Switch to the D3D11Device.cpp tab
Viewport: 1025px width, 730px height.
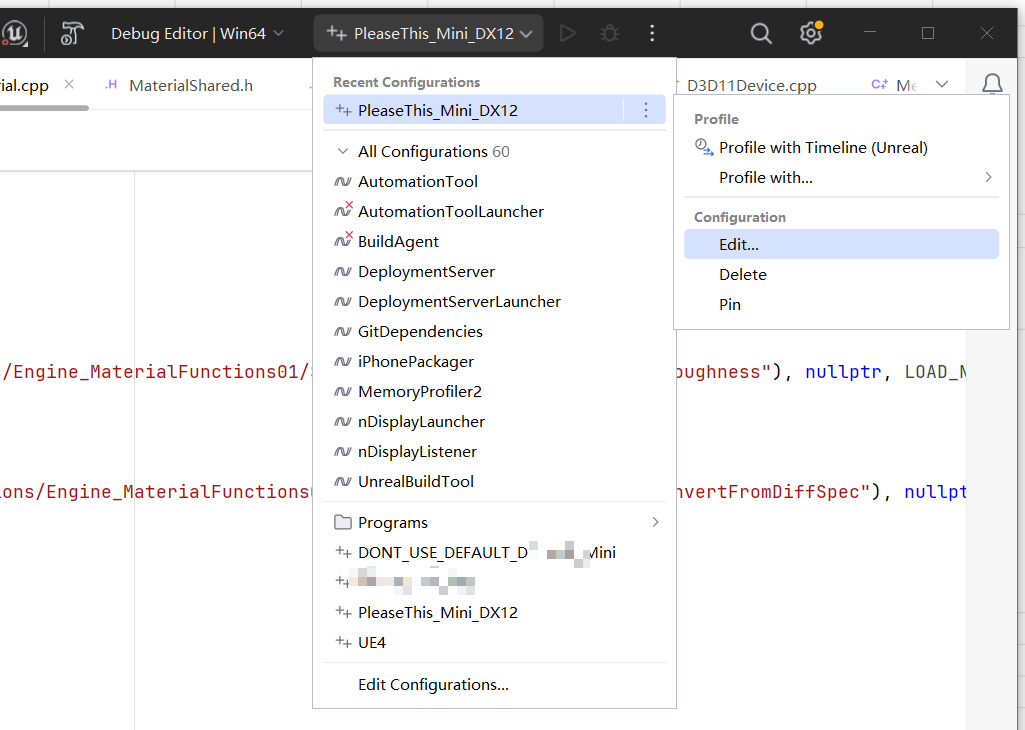(752, 86)
